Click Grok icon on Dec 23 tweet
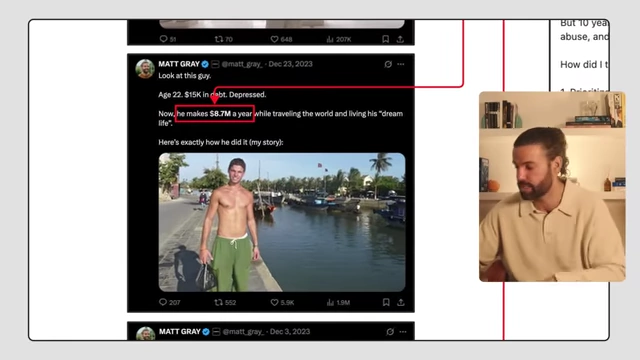 388,64
